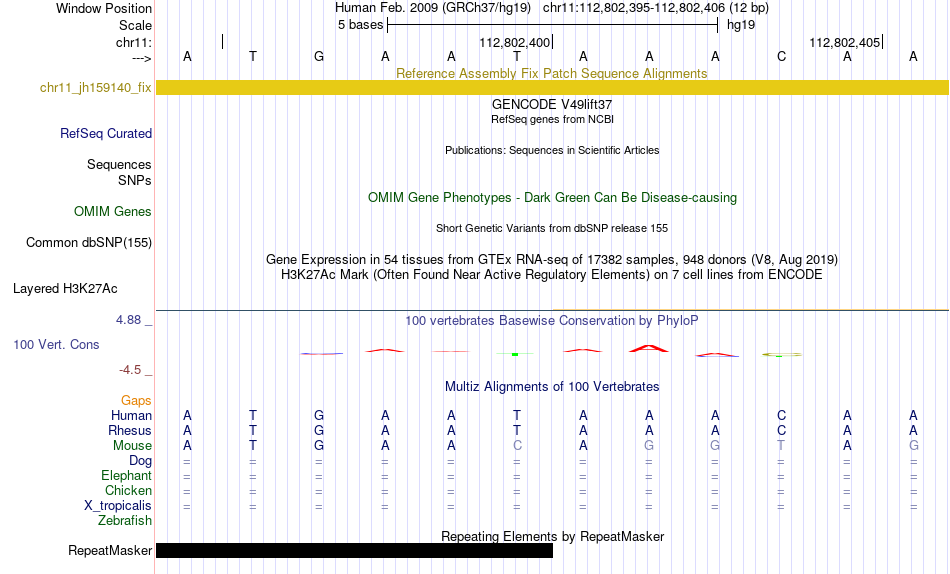
Task: Click the tallest red PhyloP conservation peak
Action: pos(649,349)
